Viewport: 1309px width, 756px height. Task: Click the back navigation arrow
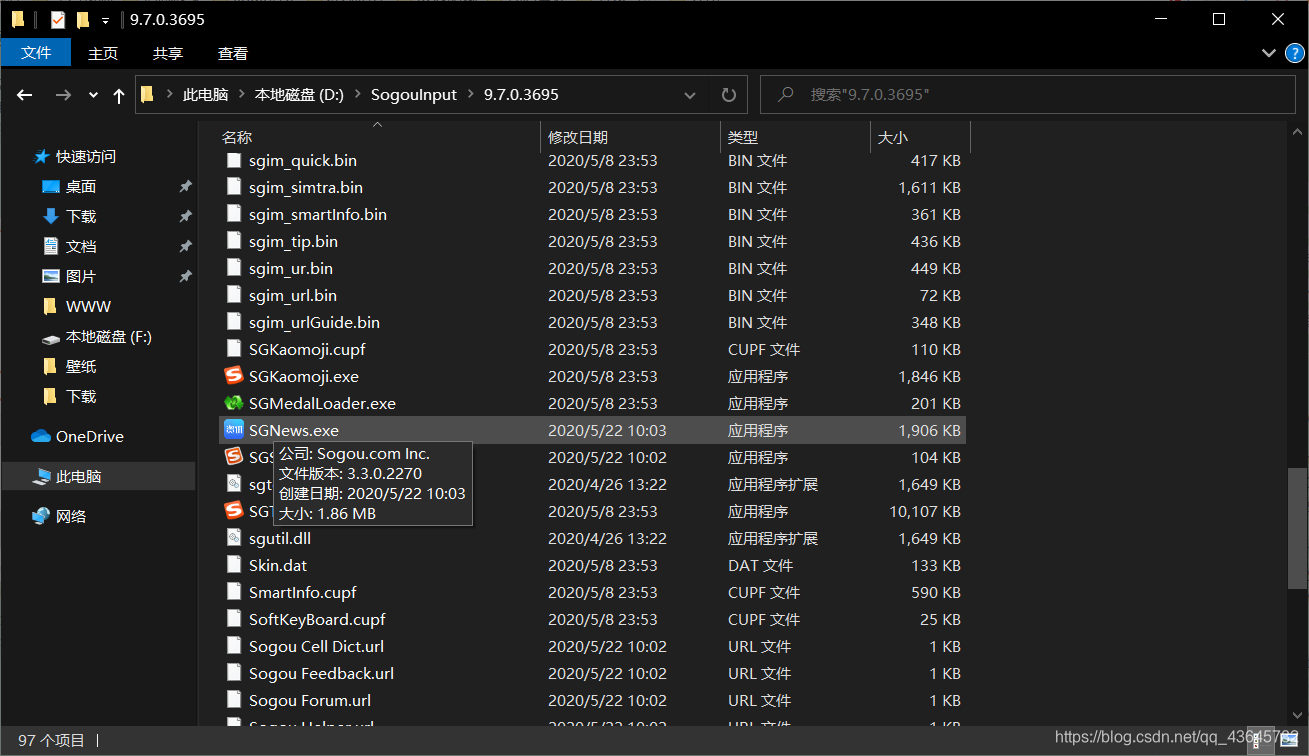[25, 95]
